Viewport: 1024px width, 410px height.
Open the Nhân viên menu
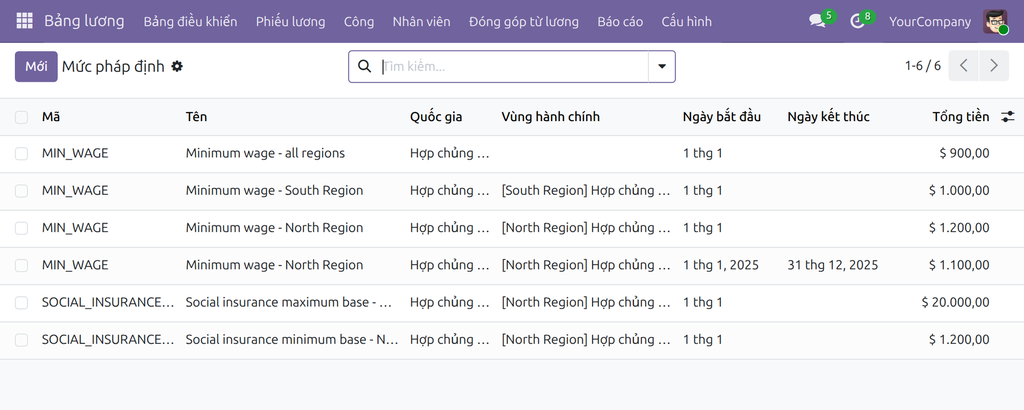click(421, 22)
